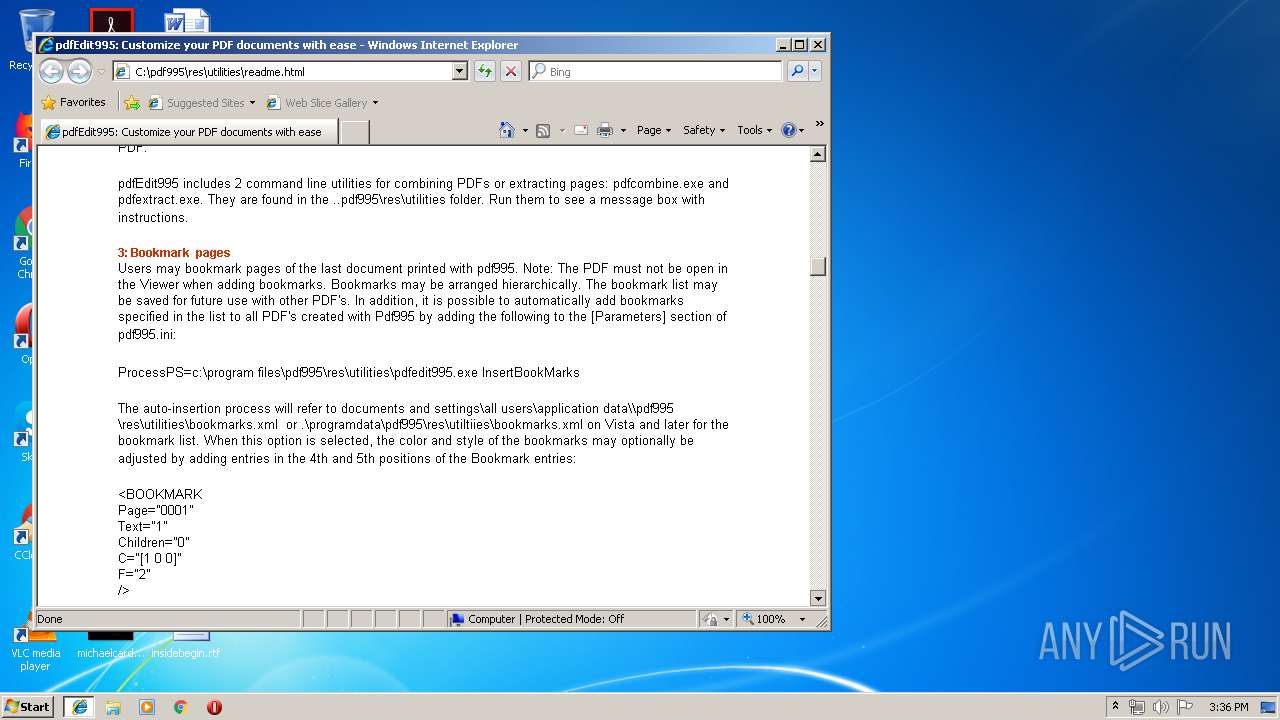
Task: Click Internet Explorer taskbar icon
Action: pos(79,707)
